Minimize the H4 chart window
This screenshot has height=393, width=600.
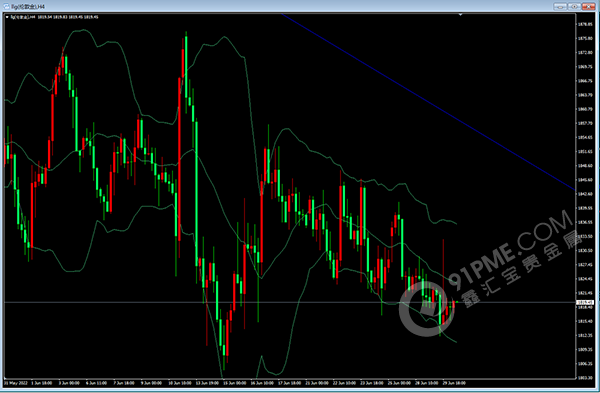[560, 7]
